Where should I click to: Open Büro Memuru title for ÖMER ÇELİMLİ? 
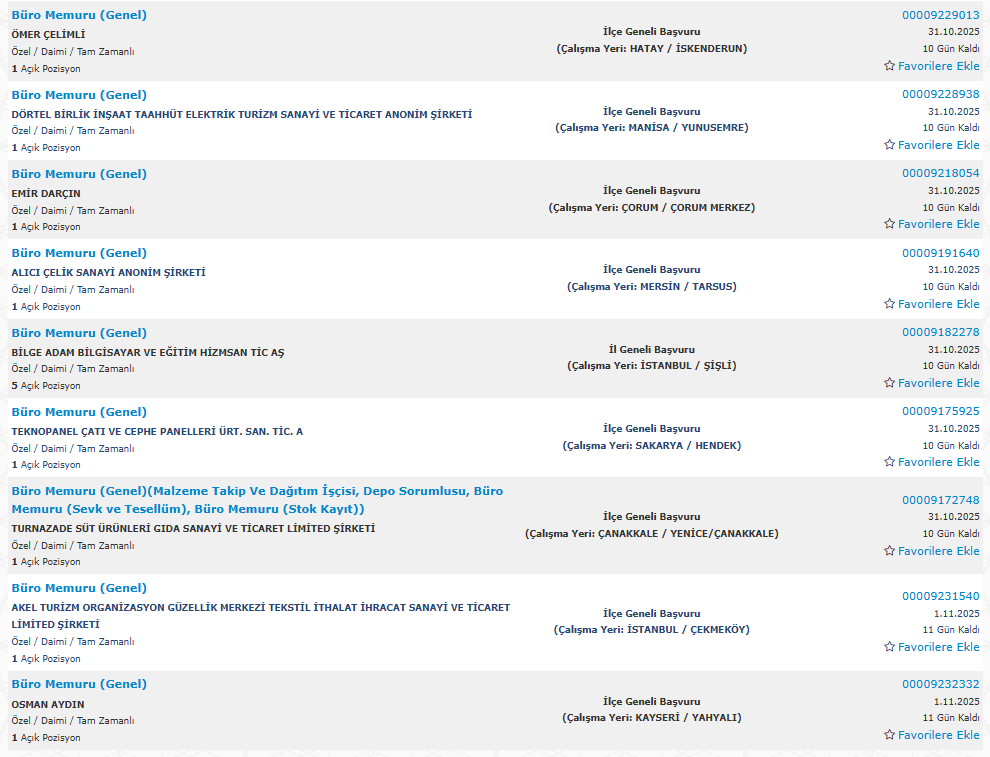click(x=79, y=15)
